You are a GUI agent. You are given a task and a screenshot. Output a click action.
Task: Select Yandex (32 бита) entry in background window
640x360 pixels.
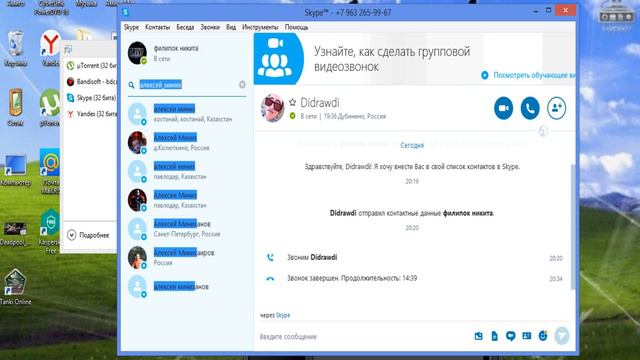pyautogui.click(x=92, y=114)
